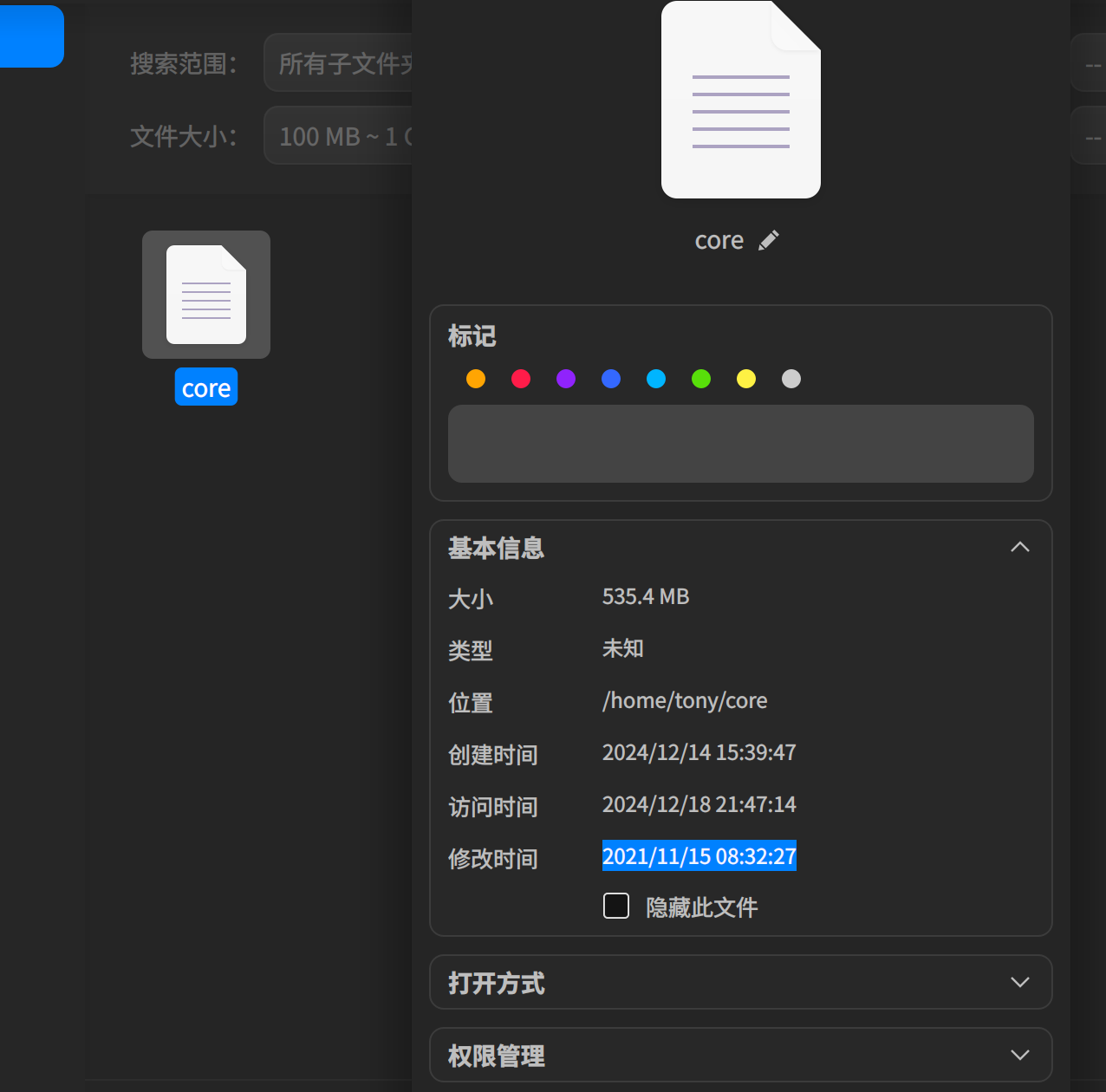
Task: Click the tag text entry box
Action: [x=741, y=444]
